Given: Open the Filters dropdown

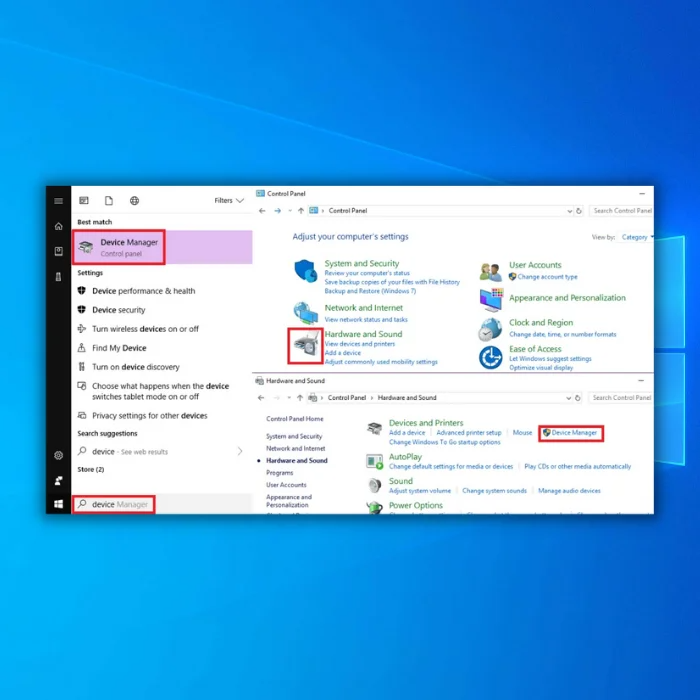Looking at the screenshot, I should [x=229, y=200].
